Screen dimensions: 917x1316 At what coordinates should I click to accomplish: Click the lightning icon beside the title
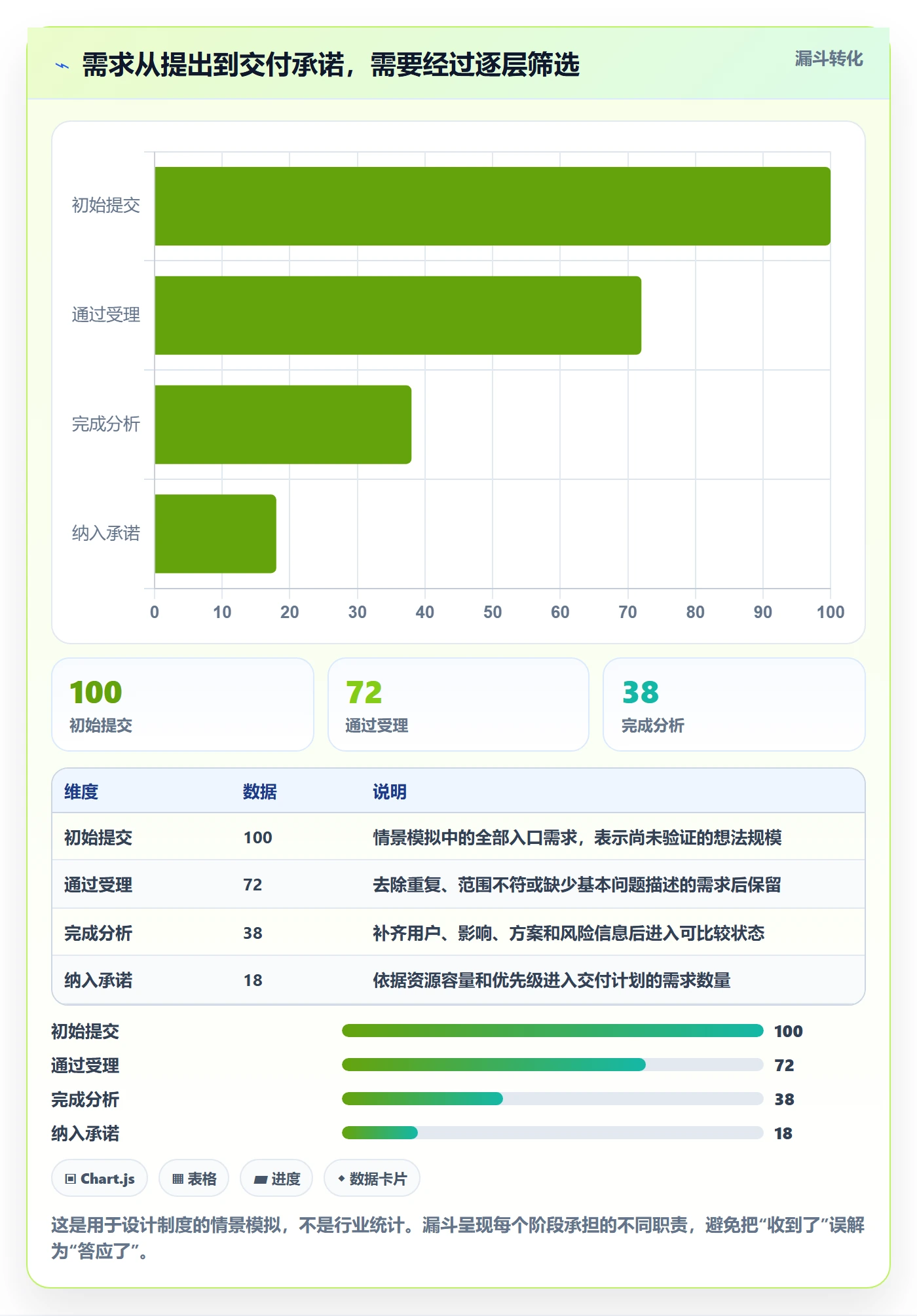[x=62, y=65]
